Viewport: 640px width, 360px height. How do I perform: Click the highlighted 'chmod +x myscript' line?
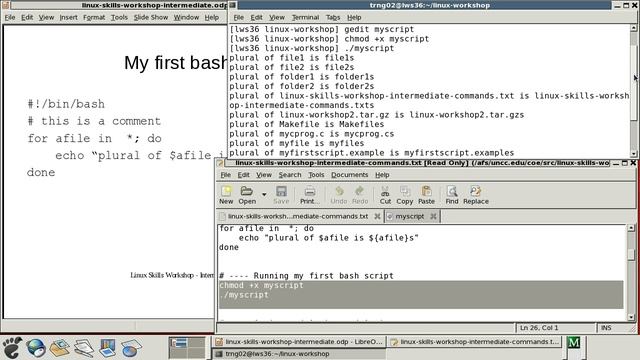[261, 285]
